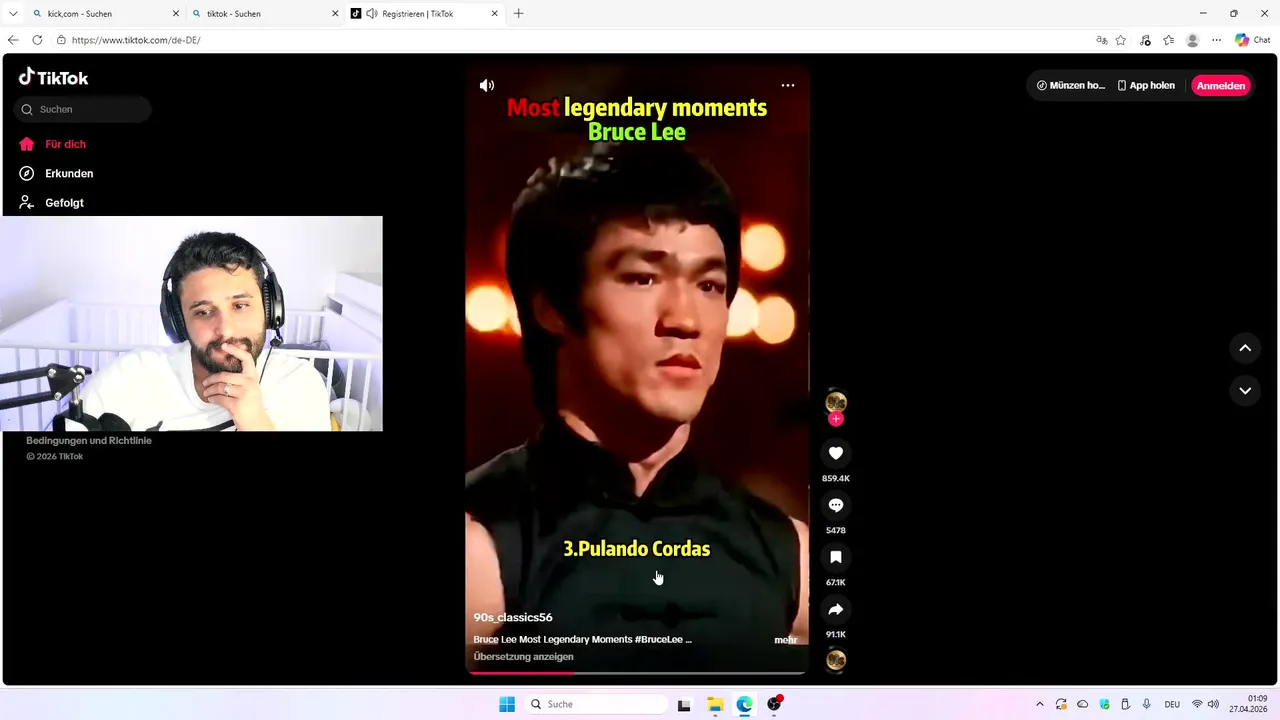Close the Registrieren | TikTok tab

pyautogui.click(x=494, y=14)
